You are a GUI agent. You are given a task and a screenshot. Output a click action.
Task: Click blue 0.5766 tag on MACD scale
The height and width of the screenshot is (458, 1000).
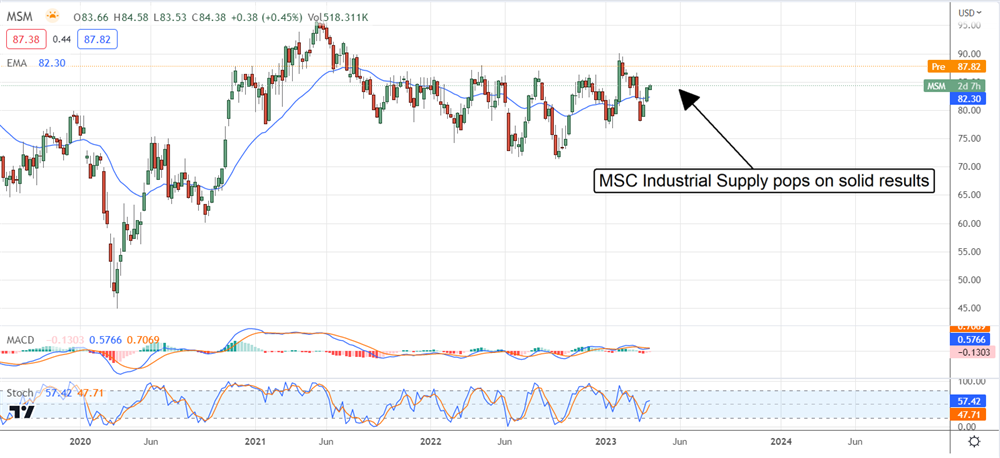968,341
